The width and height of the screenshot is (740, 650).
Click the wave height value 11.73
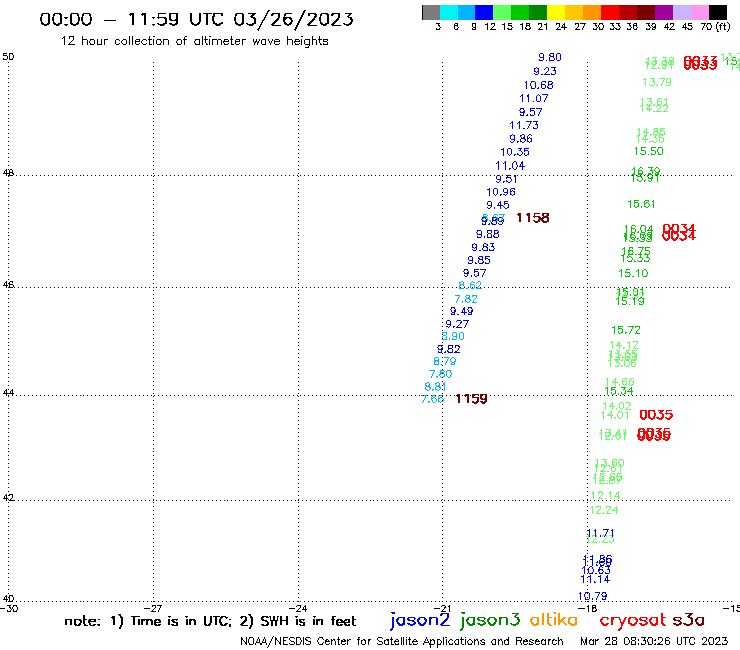[x=524, y=125]
